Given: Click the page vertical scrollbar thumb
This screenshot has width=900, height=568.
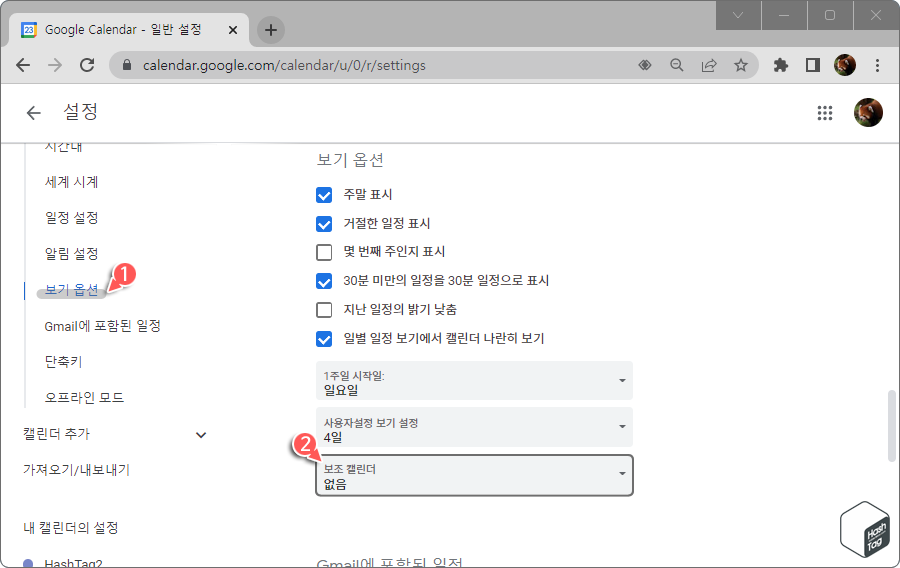Looking at the screenshot, I should point(891,426).
